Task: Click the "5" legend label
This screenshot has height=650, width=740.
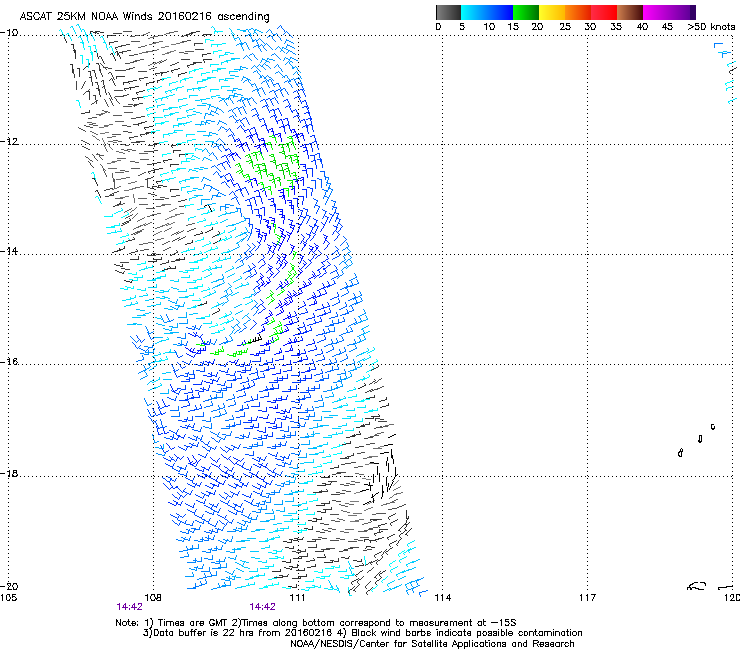Action: pos(462,26)
